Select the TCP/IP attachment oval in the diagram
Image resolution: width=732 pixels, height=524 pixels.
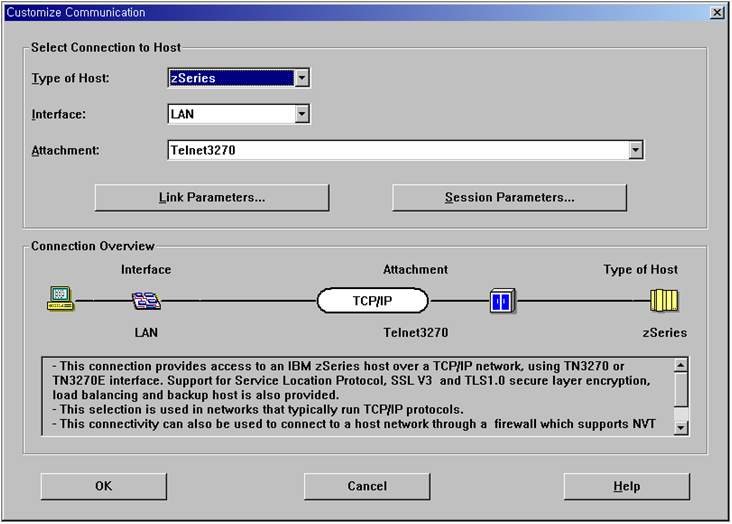[x=373, y=300]
